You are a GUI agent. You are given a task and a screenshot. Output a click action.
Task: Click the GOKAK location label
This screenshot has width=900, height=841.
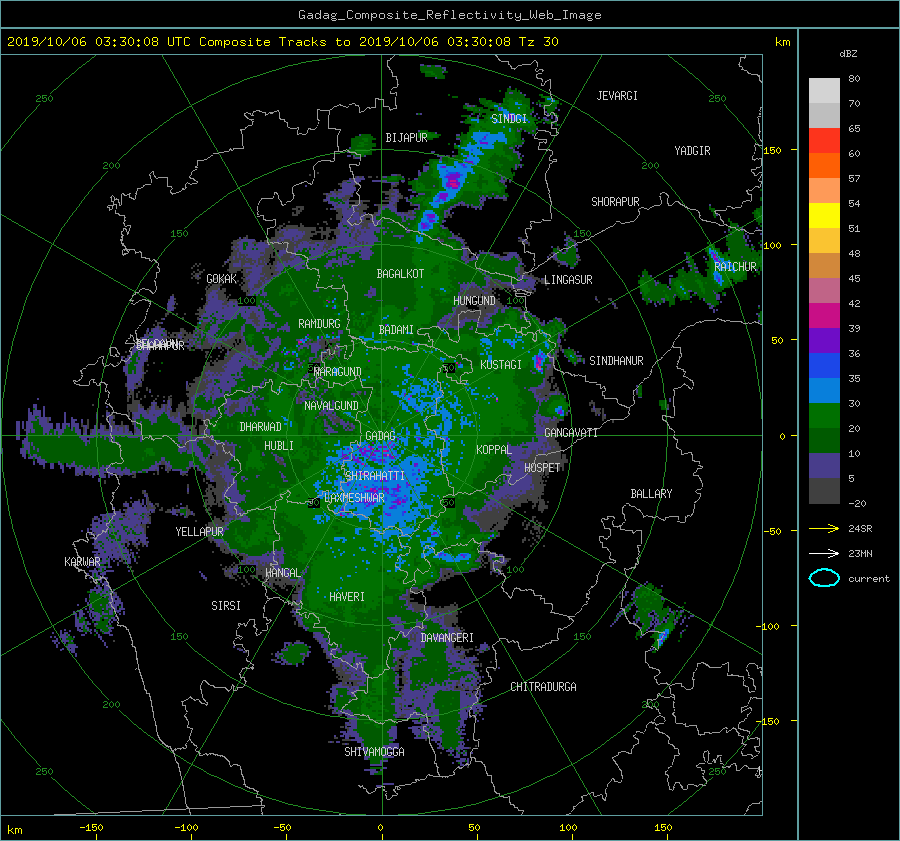222,279
